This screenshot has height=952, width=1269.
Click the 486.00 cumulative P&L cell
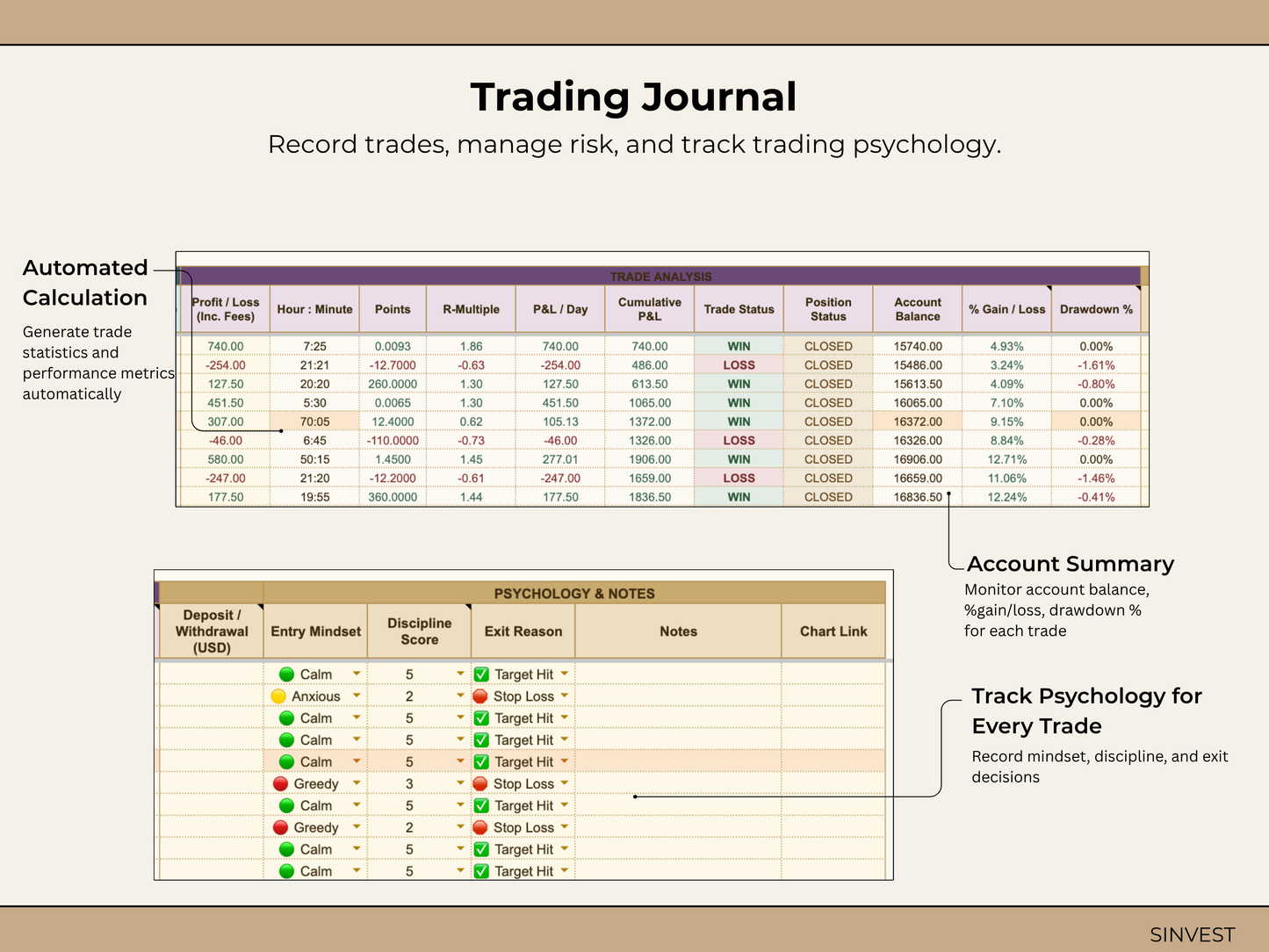(x=650, y=364)
